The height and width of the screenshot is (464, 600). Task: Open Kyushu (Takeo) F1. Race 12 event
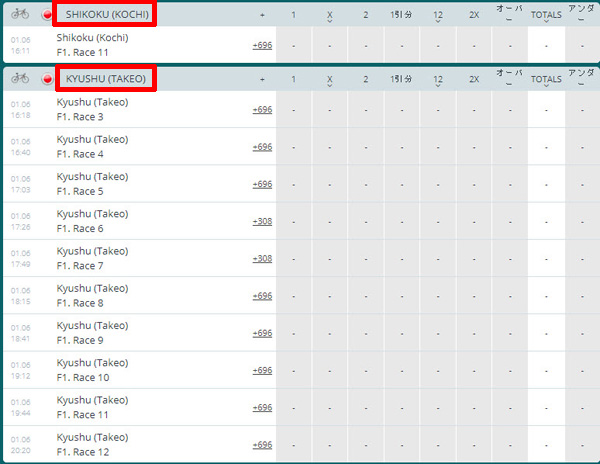(x=92, y=444)
